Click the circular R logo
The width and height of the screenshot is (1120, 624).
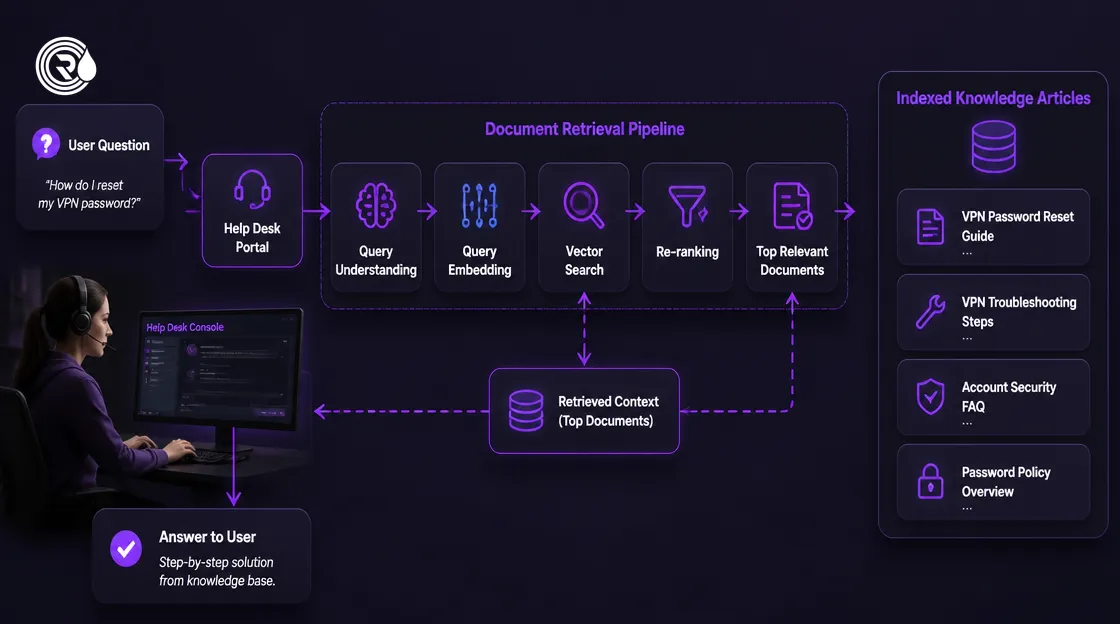[66, 66]
